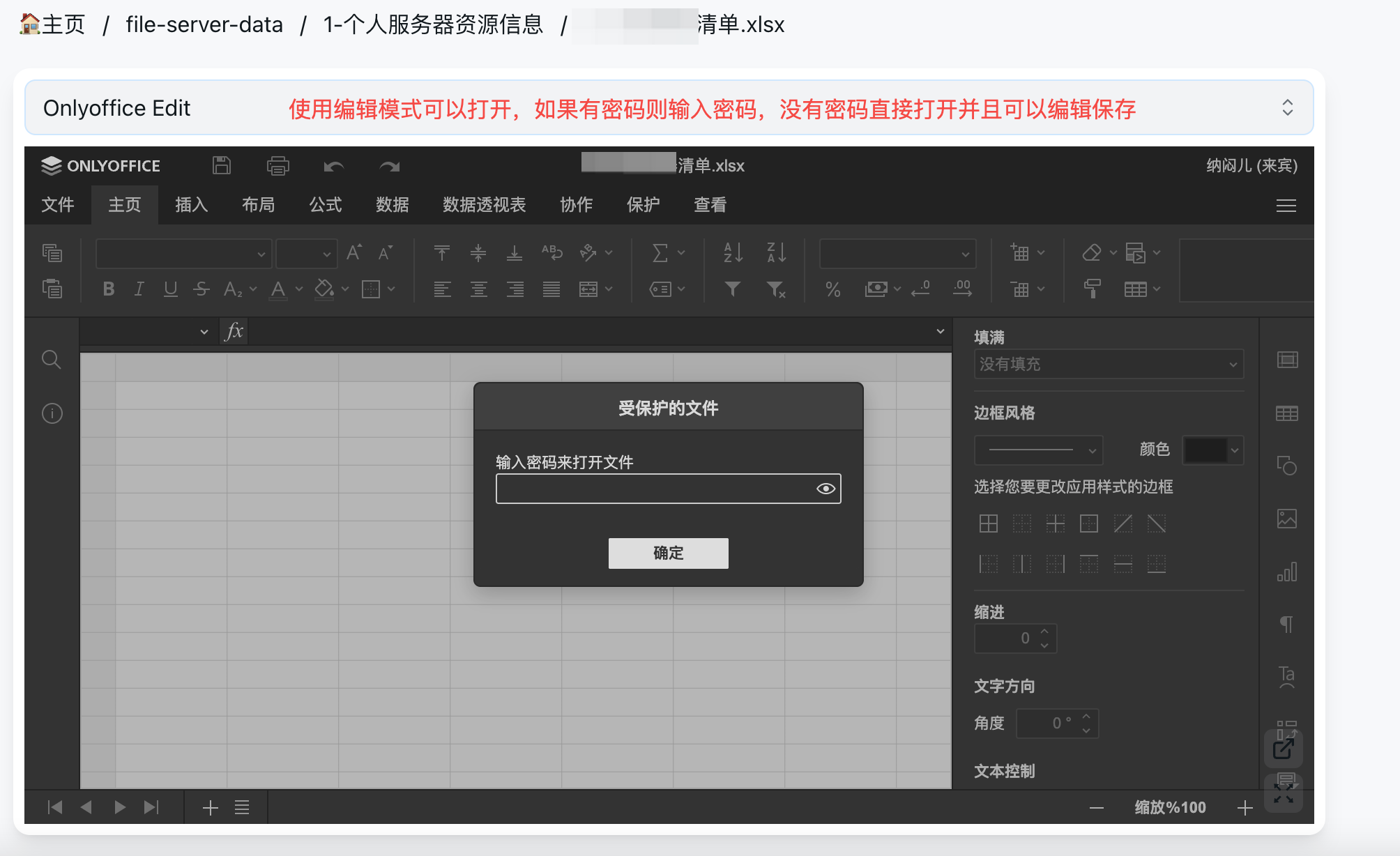The image size is (1400, 856).
Task: Click the info icon in the left sidebar
Action: [x=52, y=413]
